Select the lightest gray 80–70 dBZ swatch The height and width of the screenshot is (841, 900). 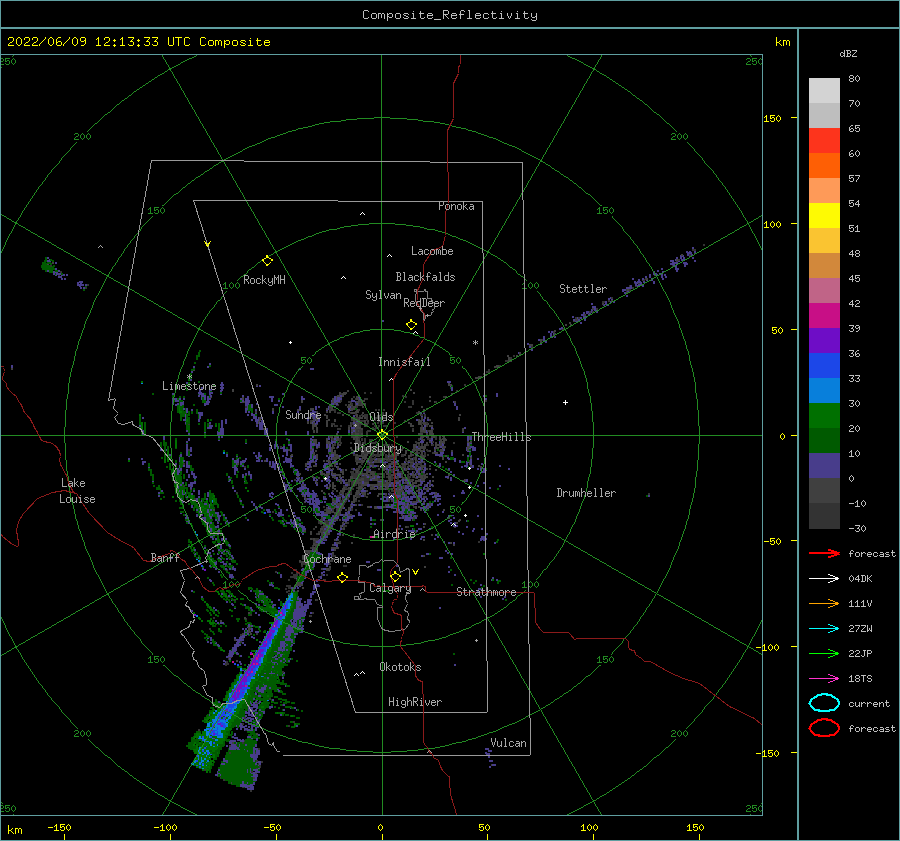point(824,91)
